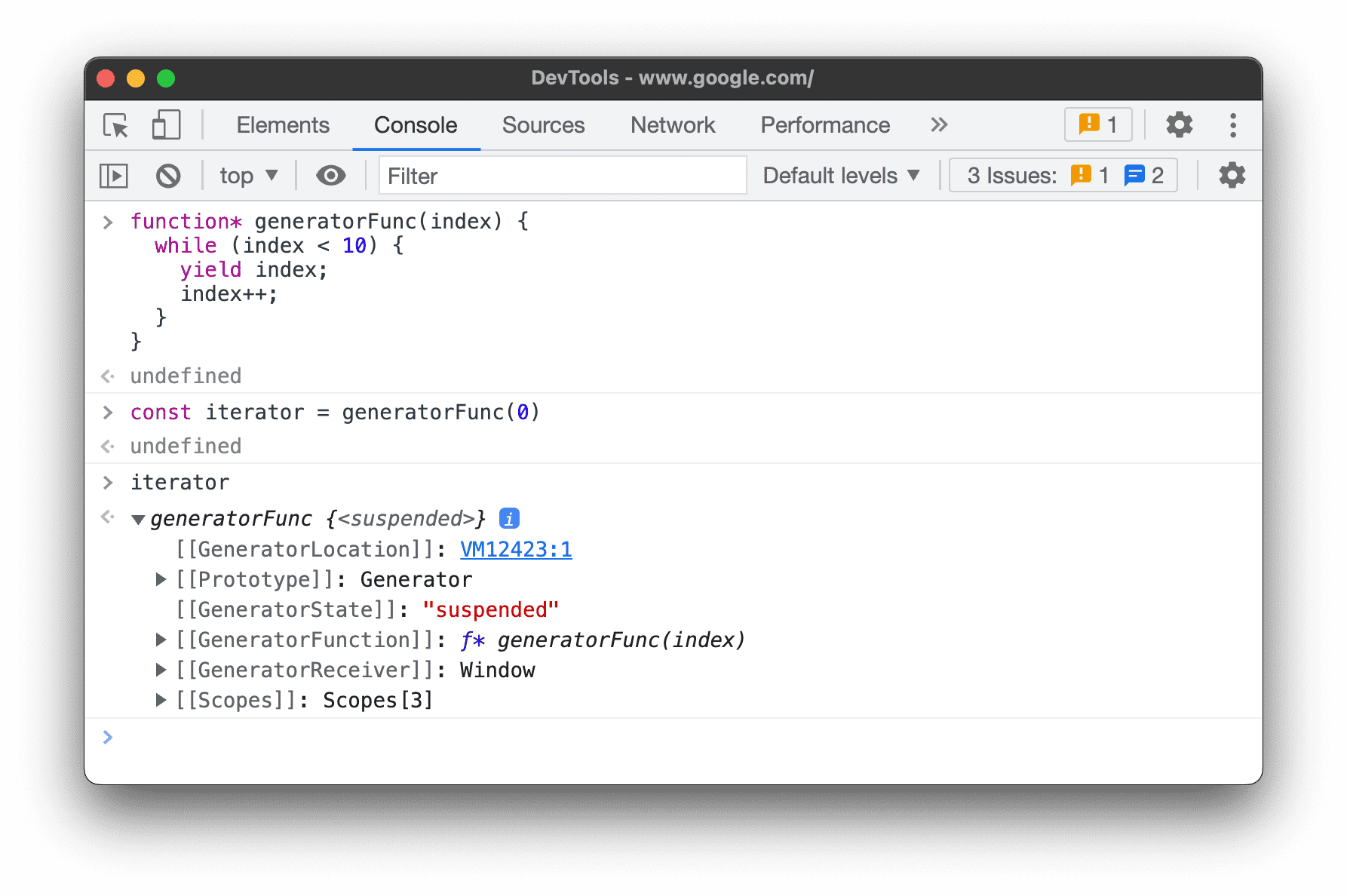Screen dimensions: 1347x896
Task: Click inside the console Filter field
Action: click(562, 175)
